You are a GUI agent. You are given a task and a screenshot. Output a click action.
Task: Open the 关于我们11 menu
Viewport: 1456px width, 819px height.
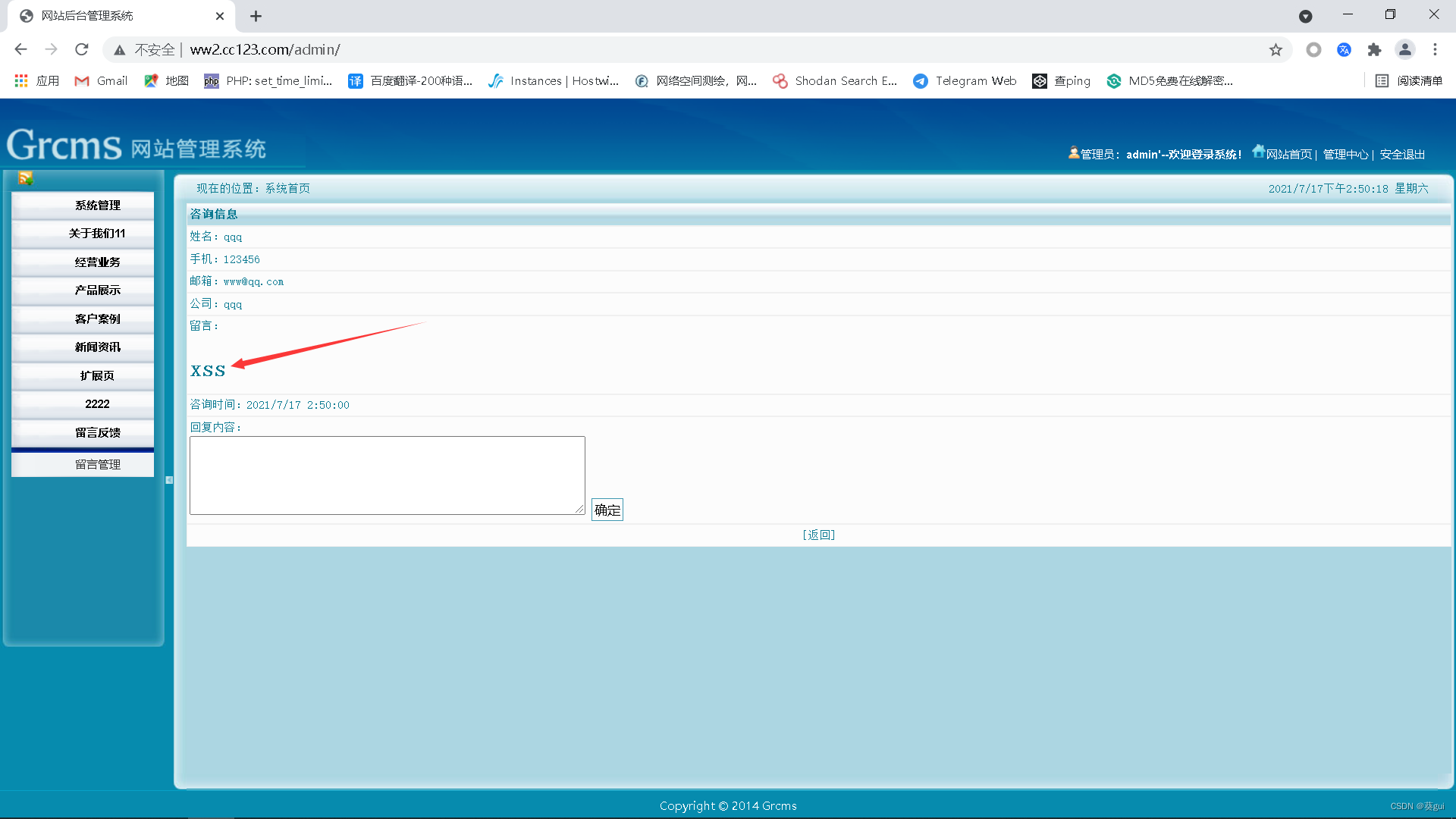(83, 234)
